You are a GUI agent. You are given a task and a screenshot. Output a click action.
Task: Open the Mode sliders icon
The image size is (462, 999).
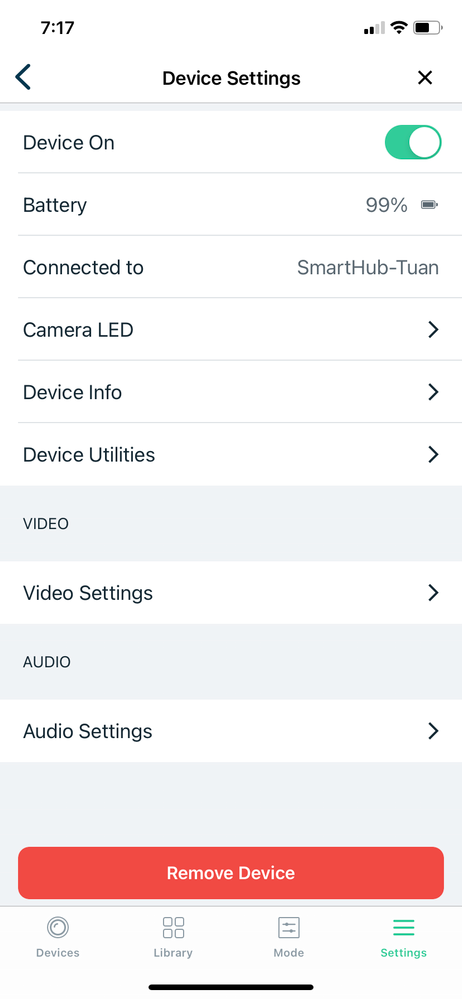pos(289,927)
